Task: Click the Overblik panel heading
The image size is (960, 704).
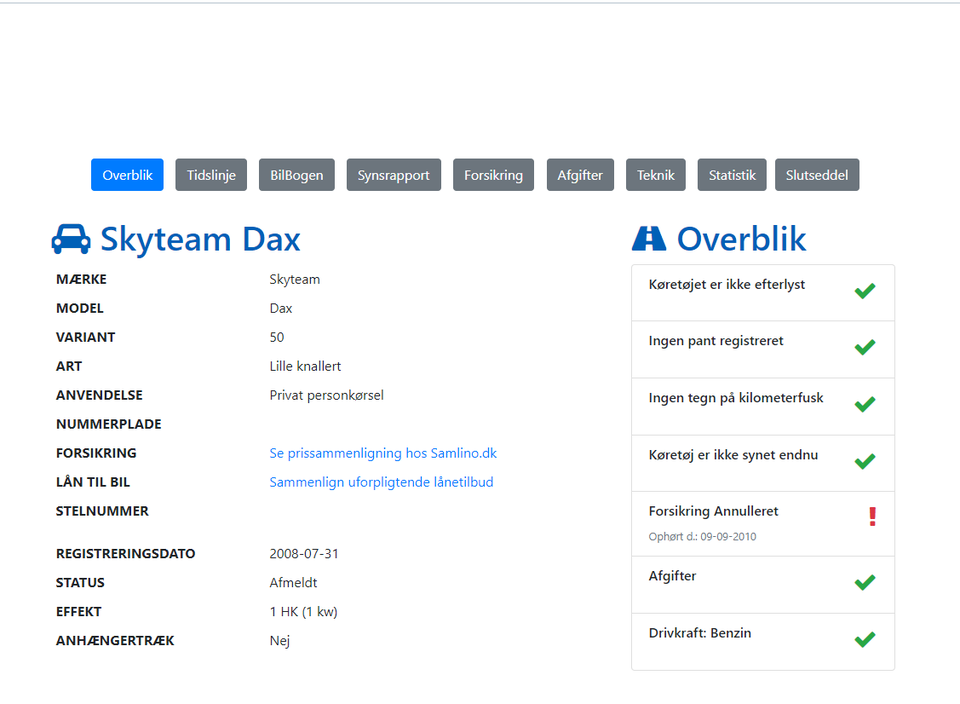Action: [x=741, y=239]
